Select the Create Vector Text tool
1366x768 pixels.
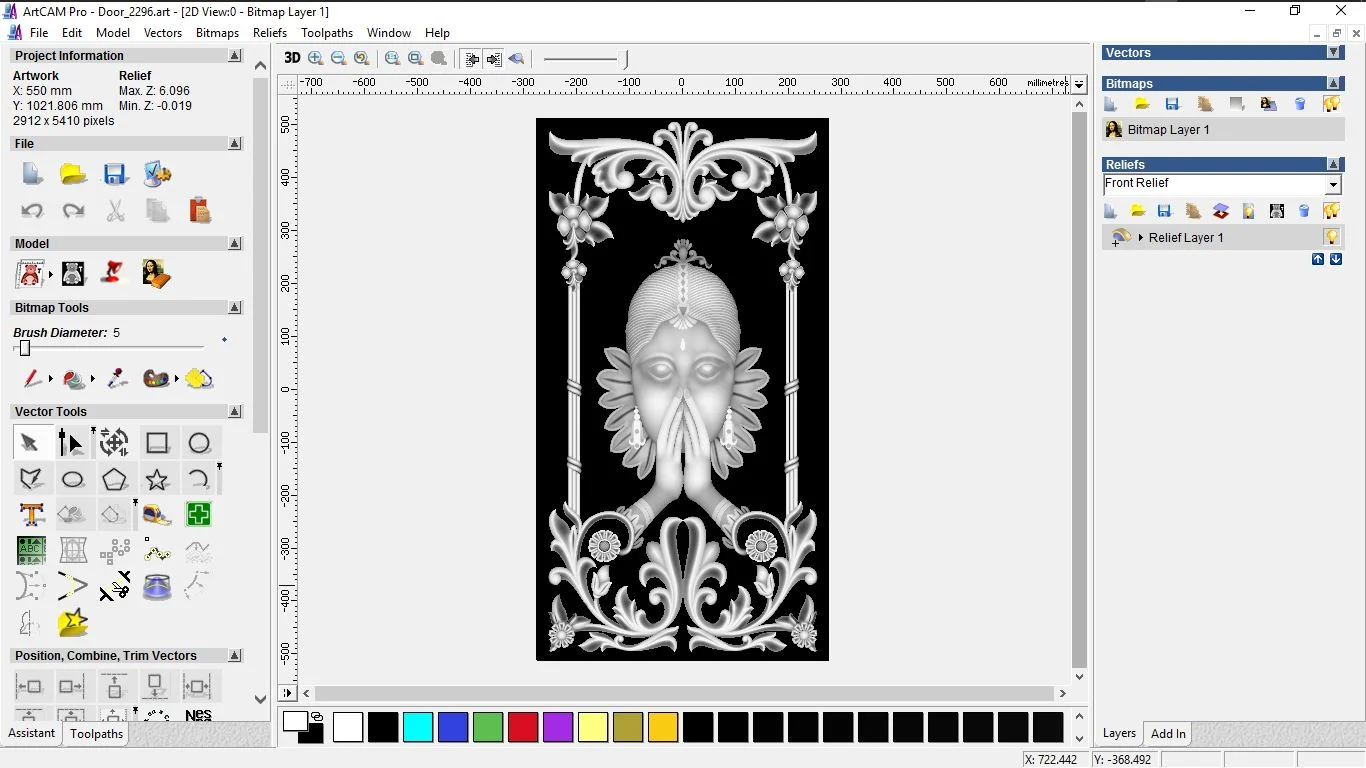pyautogui.click(x=31, y=515)
